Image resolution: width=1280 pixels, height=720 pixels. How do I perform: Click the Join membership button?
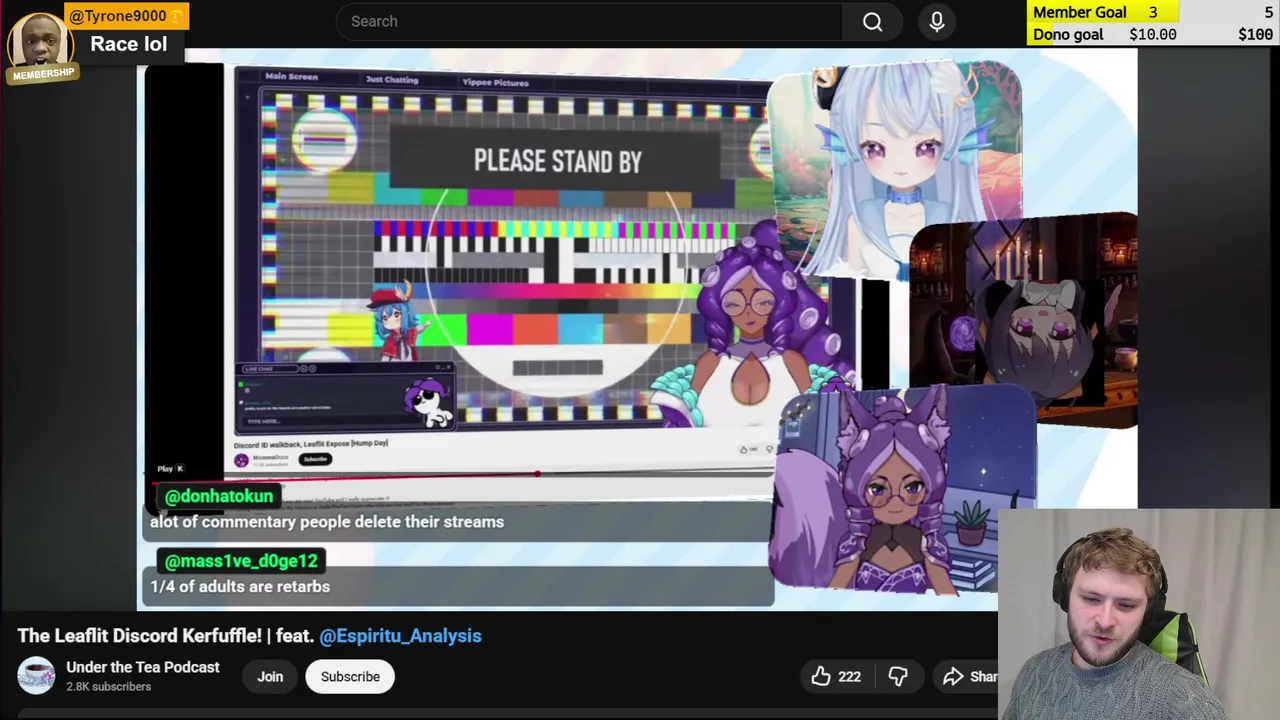point(270,677)
